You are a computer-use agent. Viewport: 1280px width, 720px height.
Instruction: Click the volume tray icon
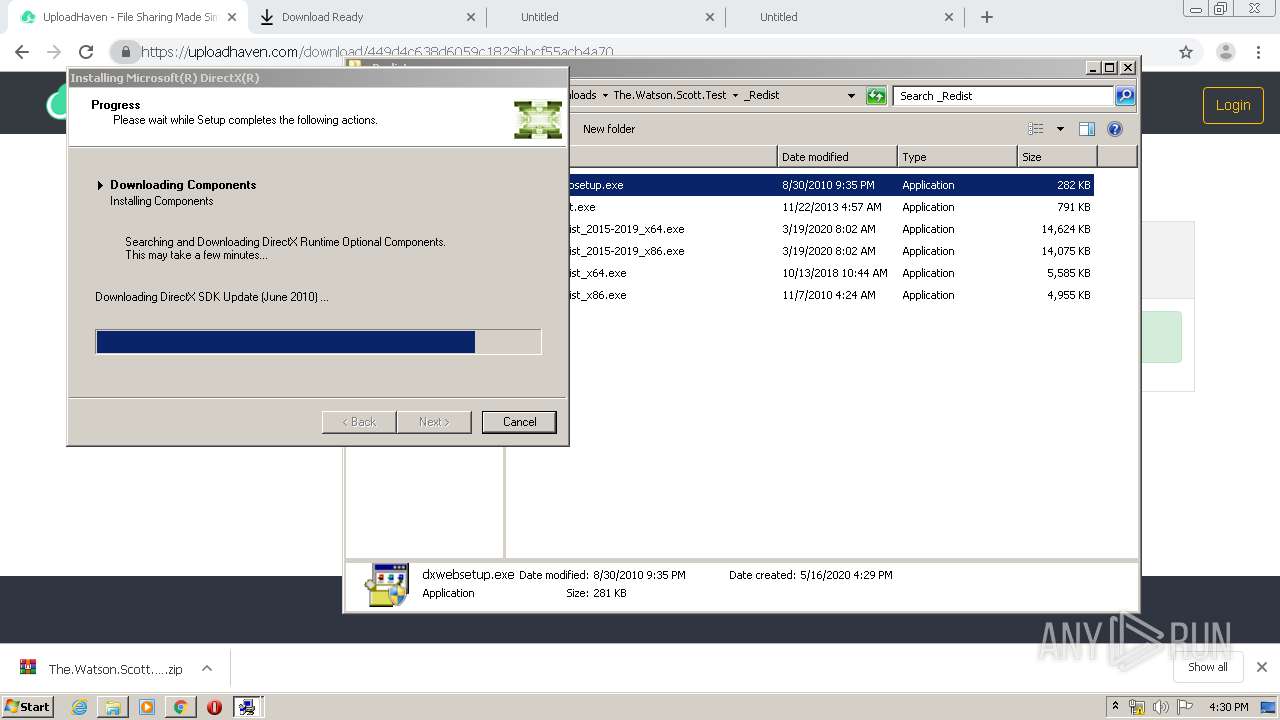(x=1161, y=707)
